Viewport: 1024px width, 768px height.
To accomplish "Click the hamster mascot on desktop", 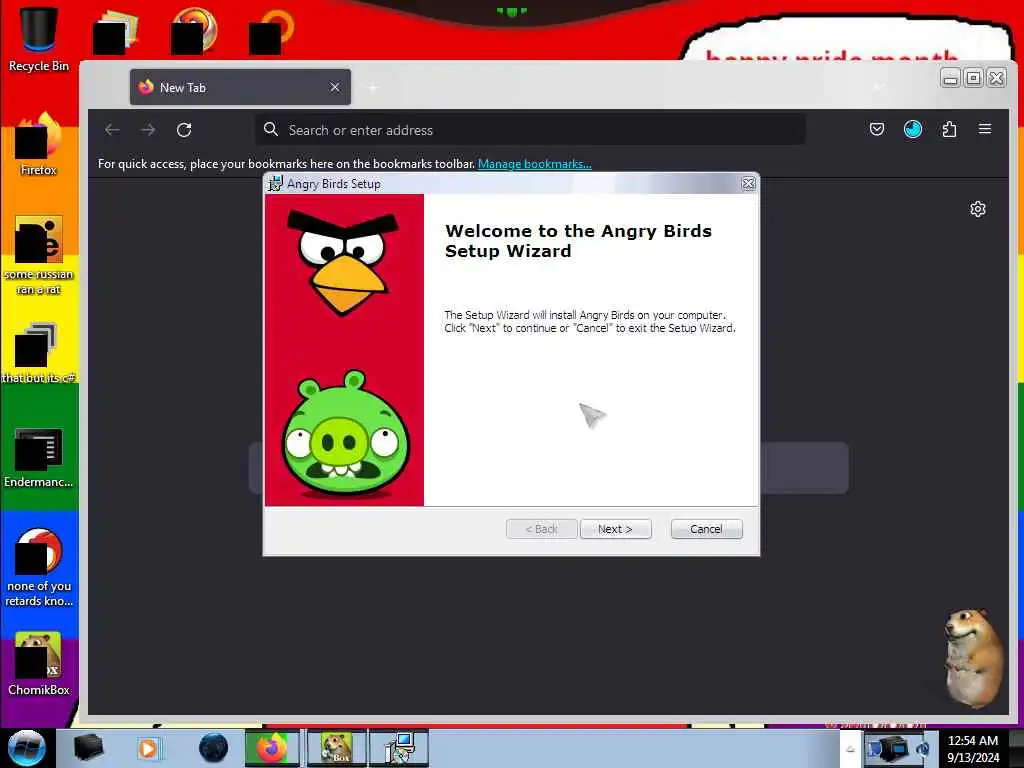I will click(972, 658).
